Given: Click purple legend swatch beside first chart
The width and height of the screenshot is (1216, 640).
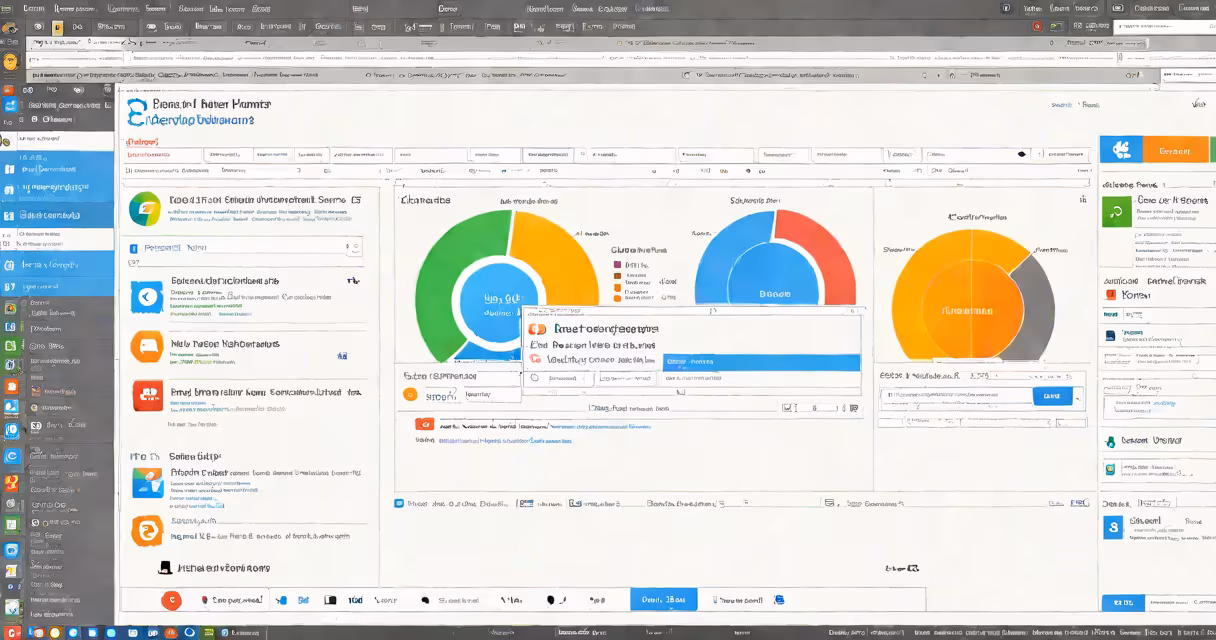Looking at the screenshot, I should tap(616, 265).
